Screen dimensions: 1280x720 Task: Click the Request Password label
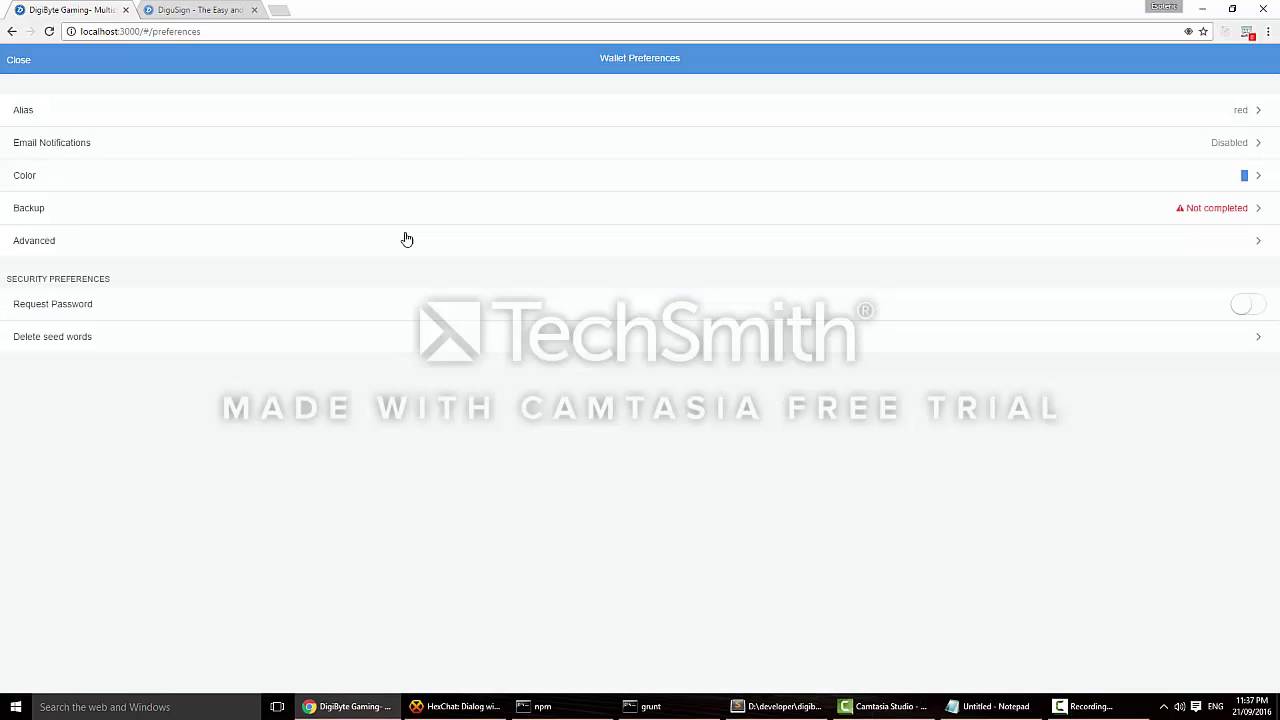pos(53,304)
